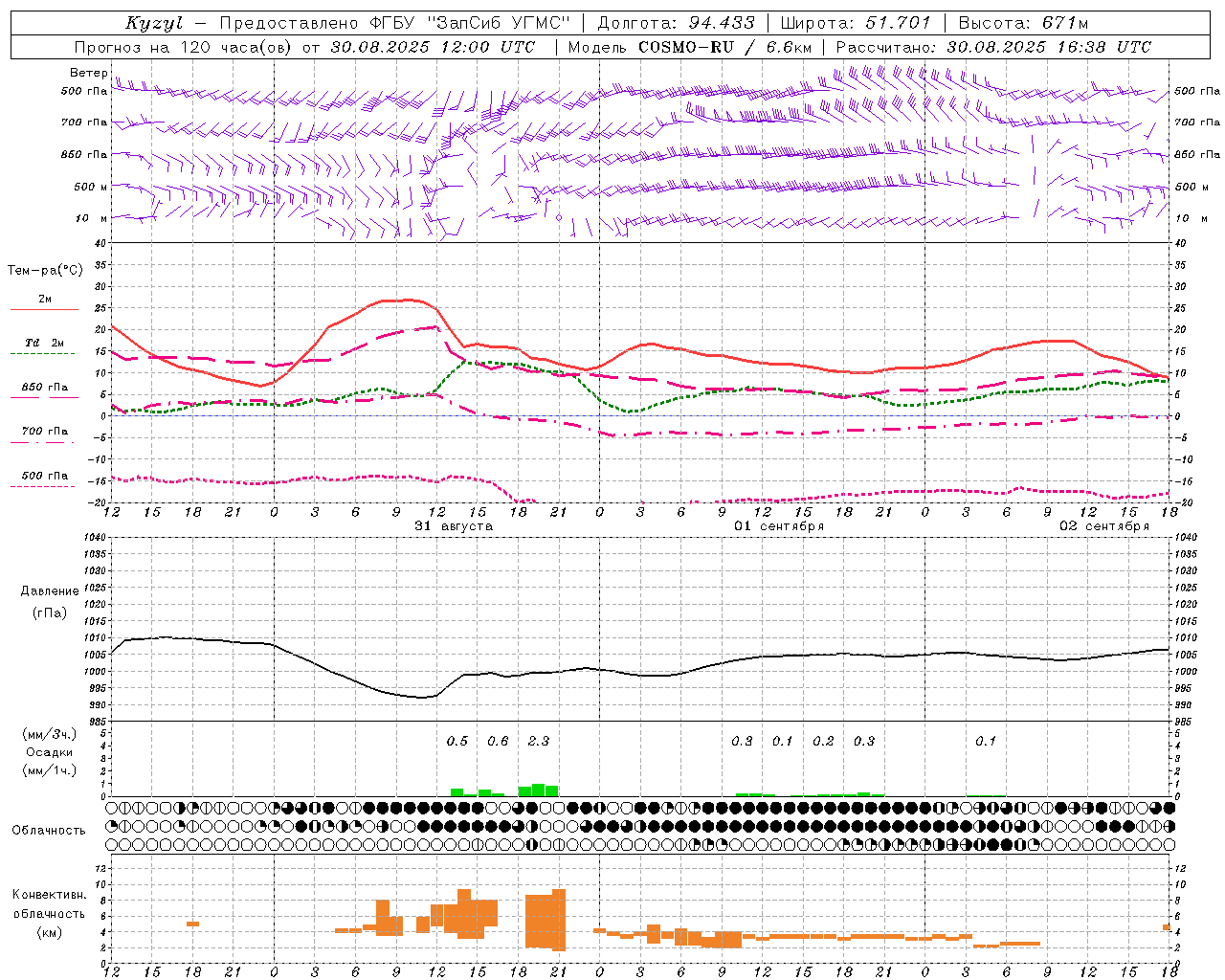Viewport: 1225px width, 980px height.
Task: Click the "Осадки" precipitation label
Action: (50, 752)
